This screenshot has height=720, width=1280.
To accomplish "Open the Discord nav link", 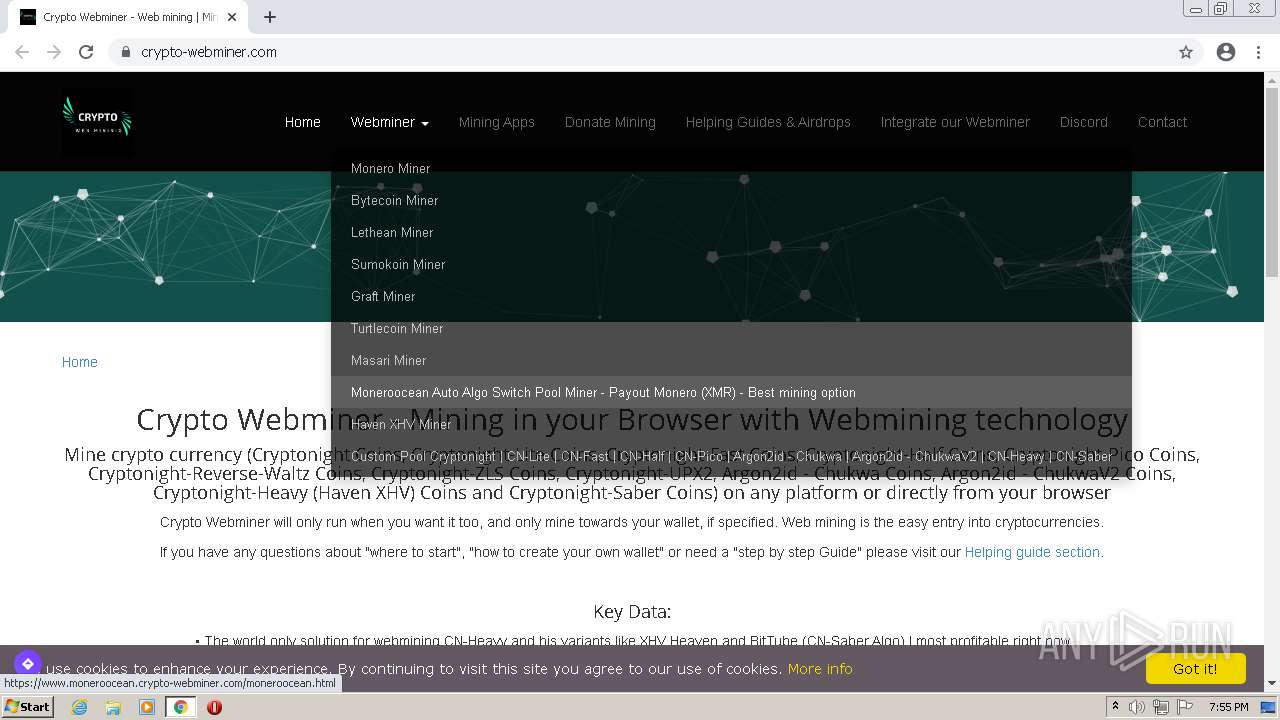I will [1084, 122].
